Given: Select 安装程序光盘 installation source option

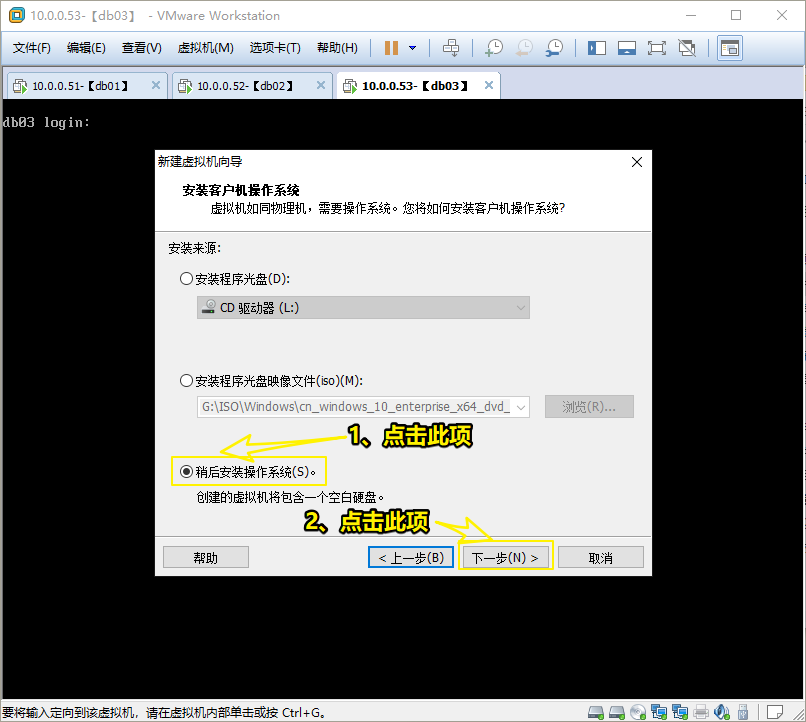Looking at the screenshot, I should point(186,278).
